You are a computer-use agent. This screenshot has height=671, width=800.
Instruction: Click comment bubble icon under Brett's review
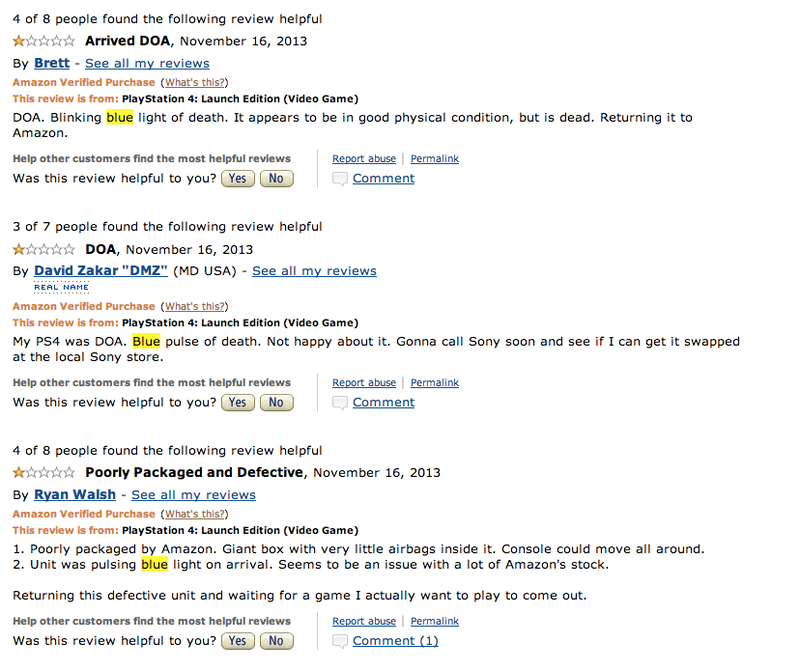(340, 179)
